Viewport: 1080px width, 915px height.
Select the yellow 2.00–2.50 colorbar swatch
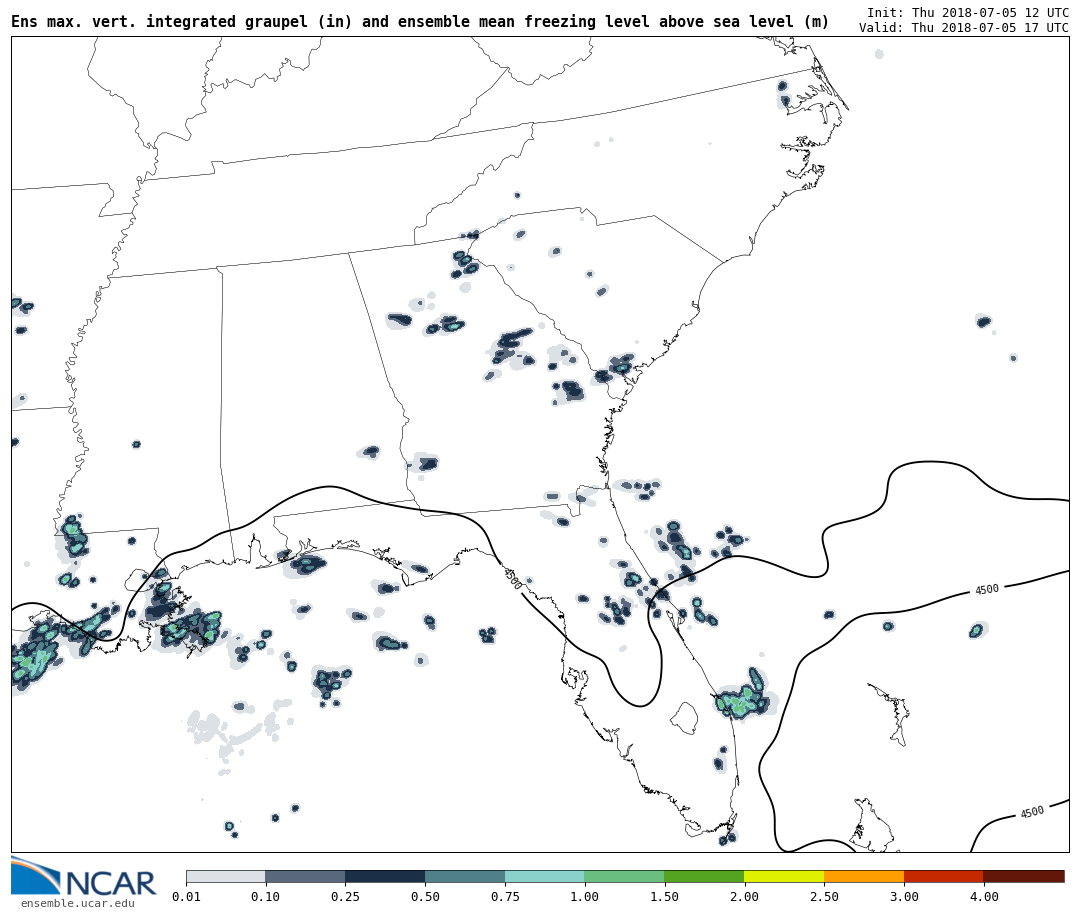[x=784, y=876]
